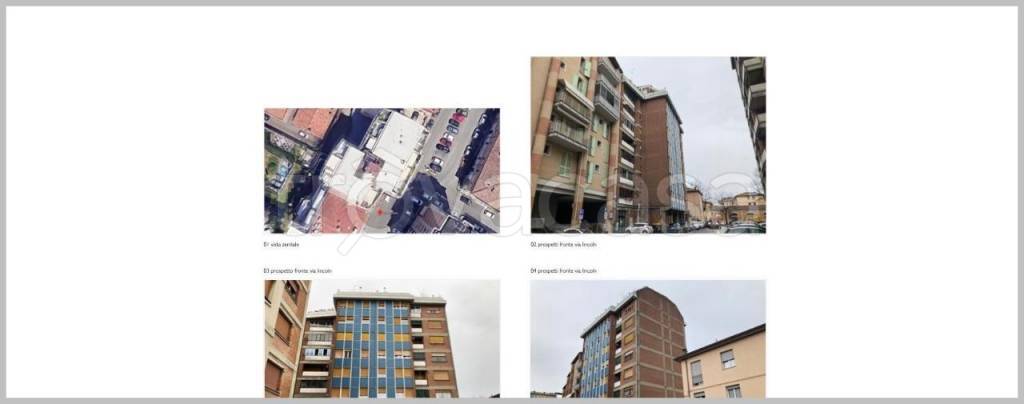Click the white car parked on the street
Image resolution: width=1024 pixels, height=404 pixels.
tap(639, 228)
